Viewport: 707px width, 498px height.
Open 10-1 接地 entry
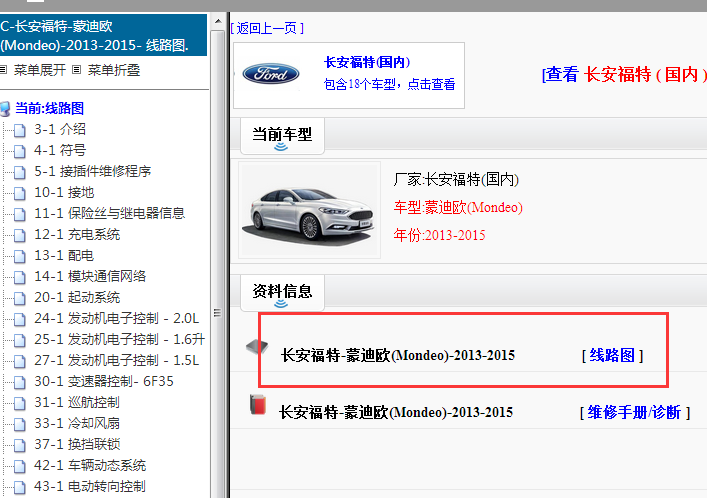click(64, 193)
